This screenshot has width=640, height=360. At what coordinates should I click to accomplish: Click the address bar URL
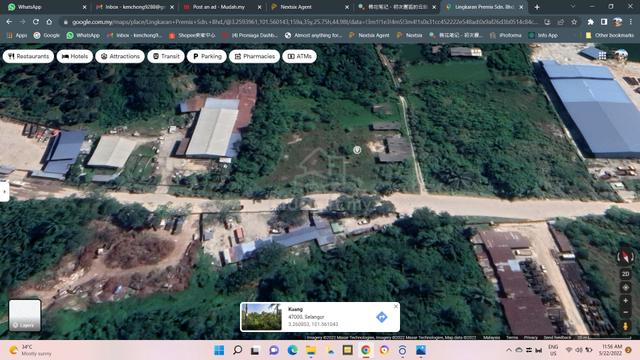304,22
